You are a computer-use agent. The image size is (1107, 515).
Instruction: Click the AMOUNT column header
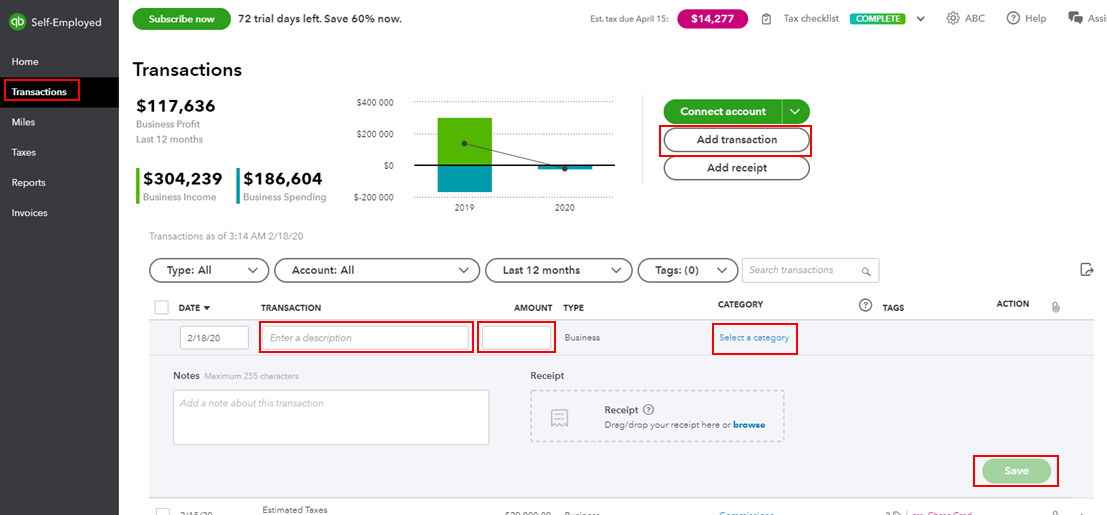pyautogui.click(x=533, y=308)
